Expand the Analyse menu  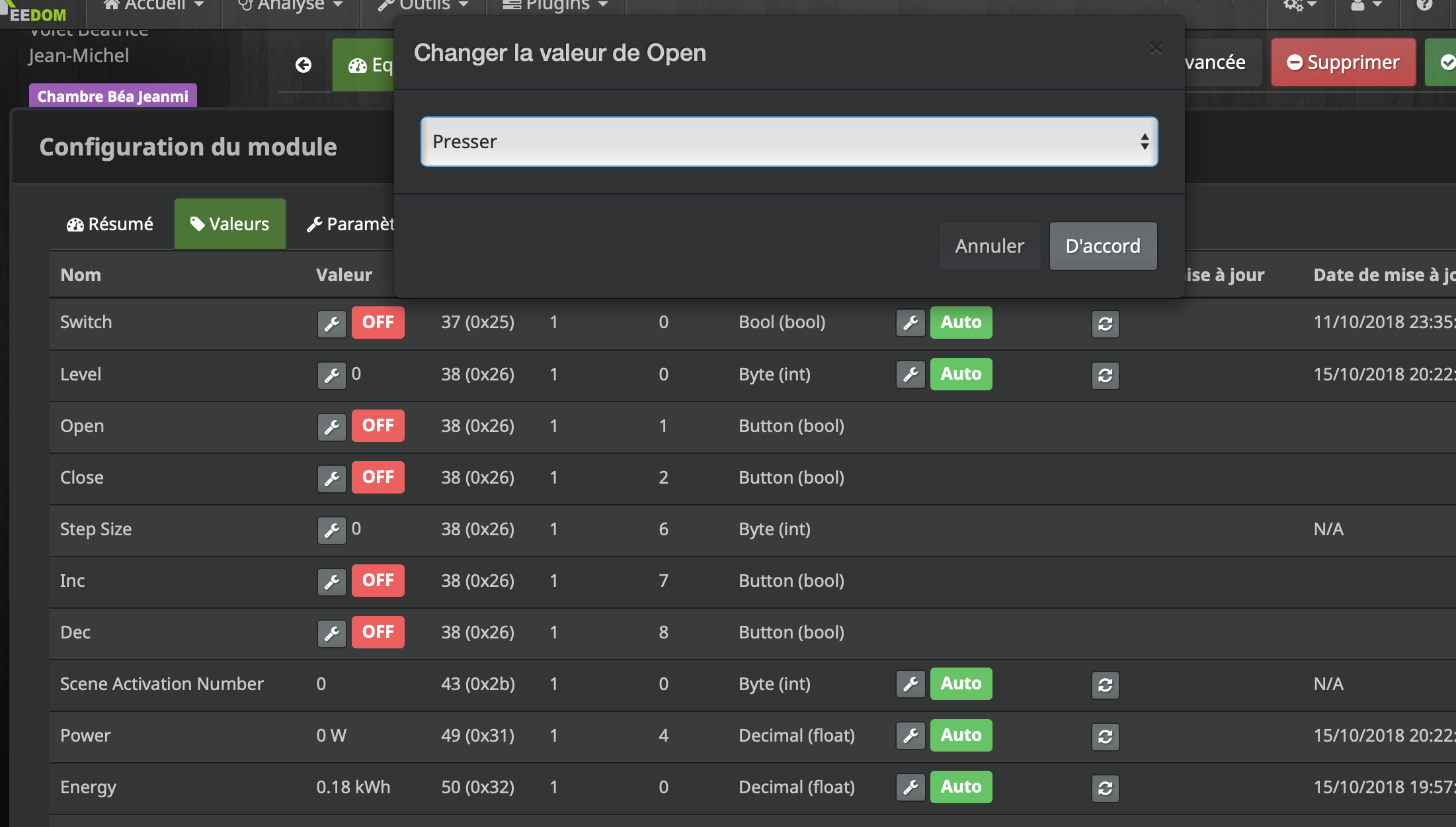click(x=291, y=5)
